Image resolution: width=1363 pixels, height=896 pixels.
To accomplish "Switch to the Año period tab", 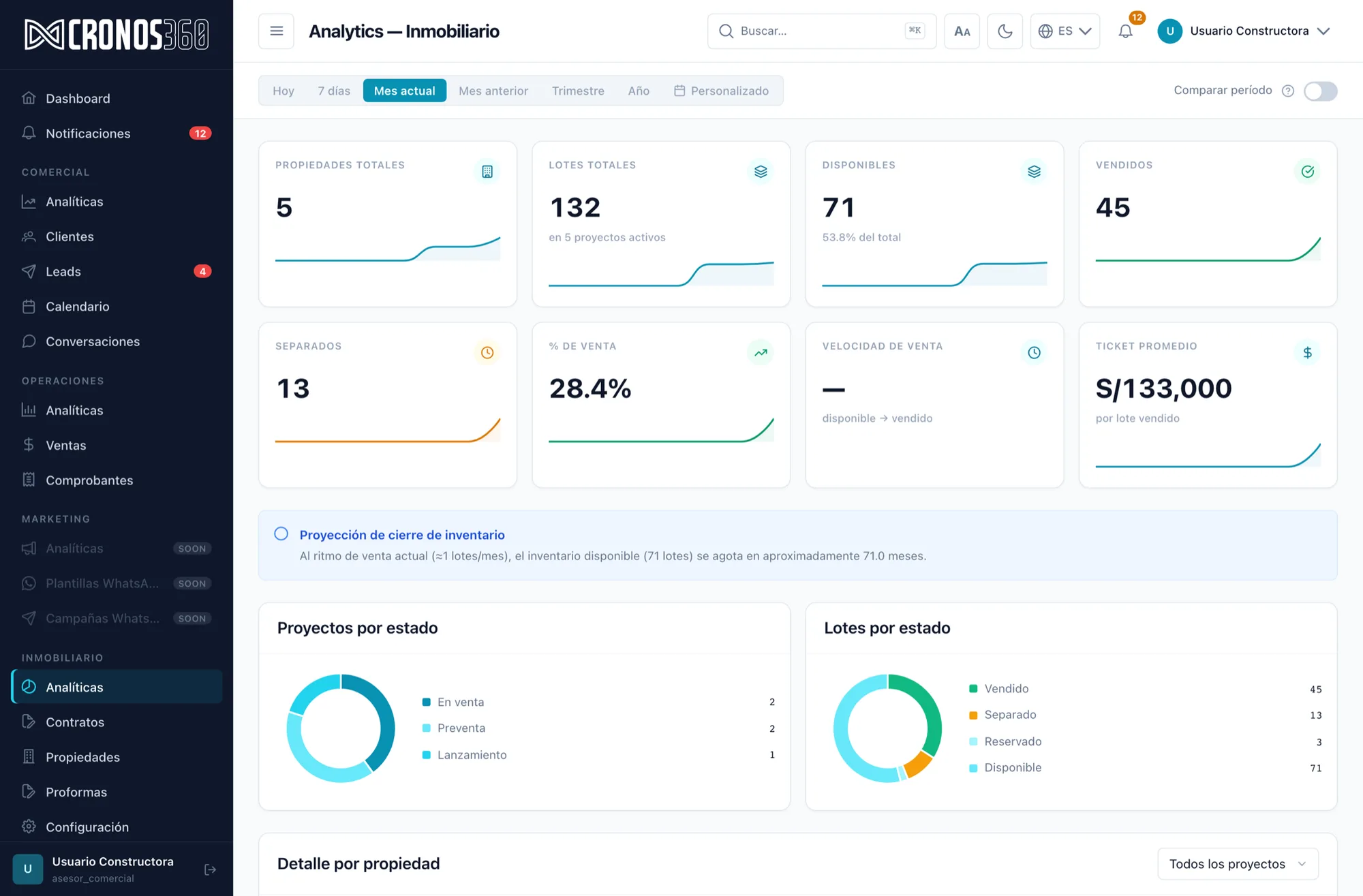I will 639,91.
